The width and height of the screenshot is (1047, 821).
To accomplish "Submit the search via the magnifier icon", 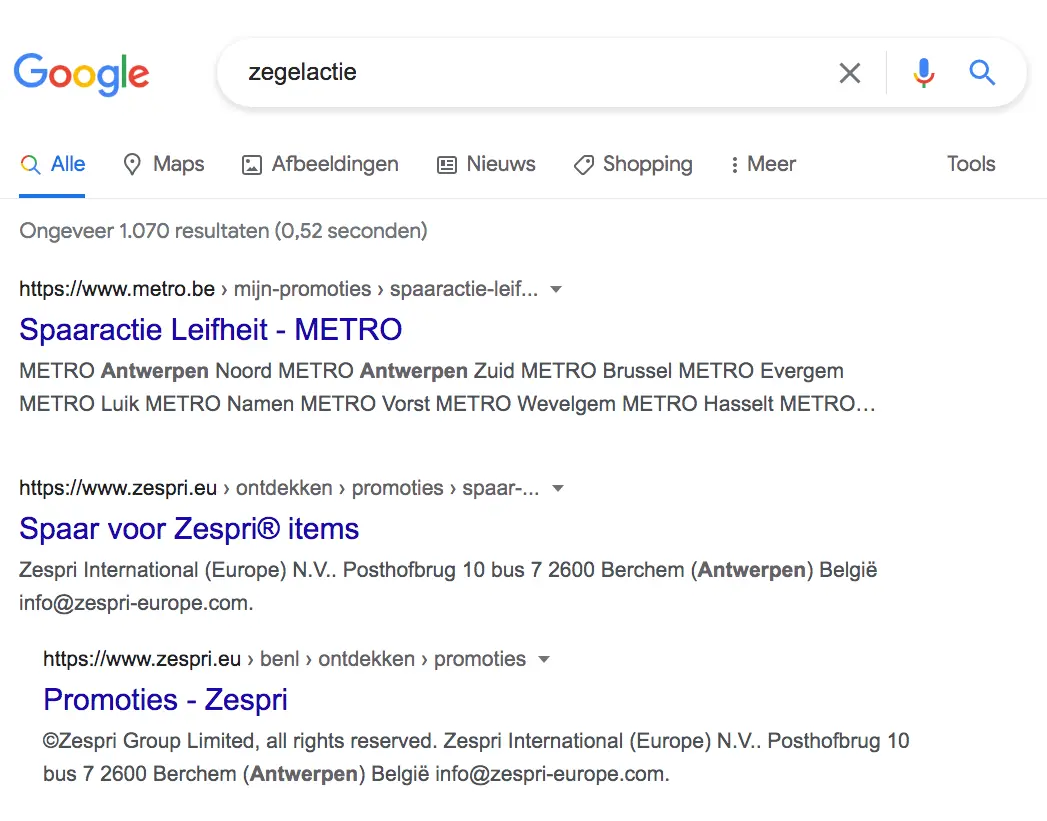I will pos(981,72).
